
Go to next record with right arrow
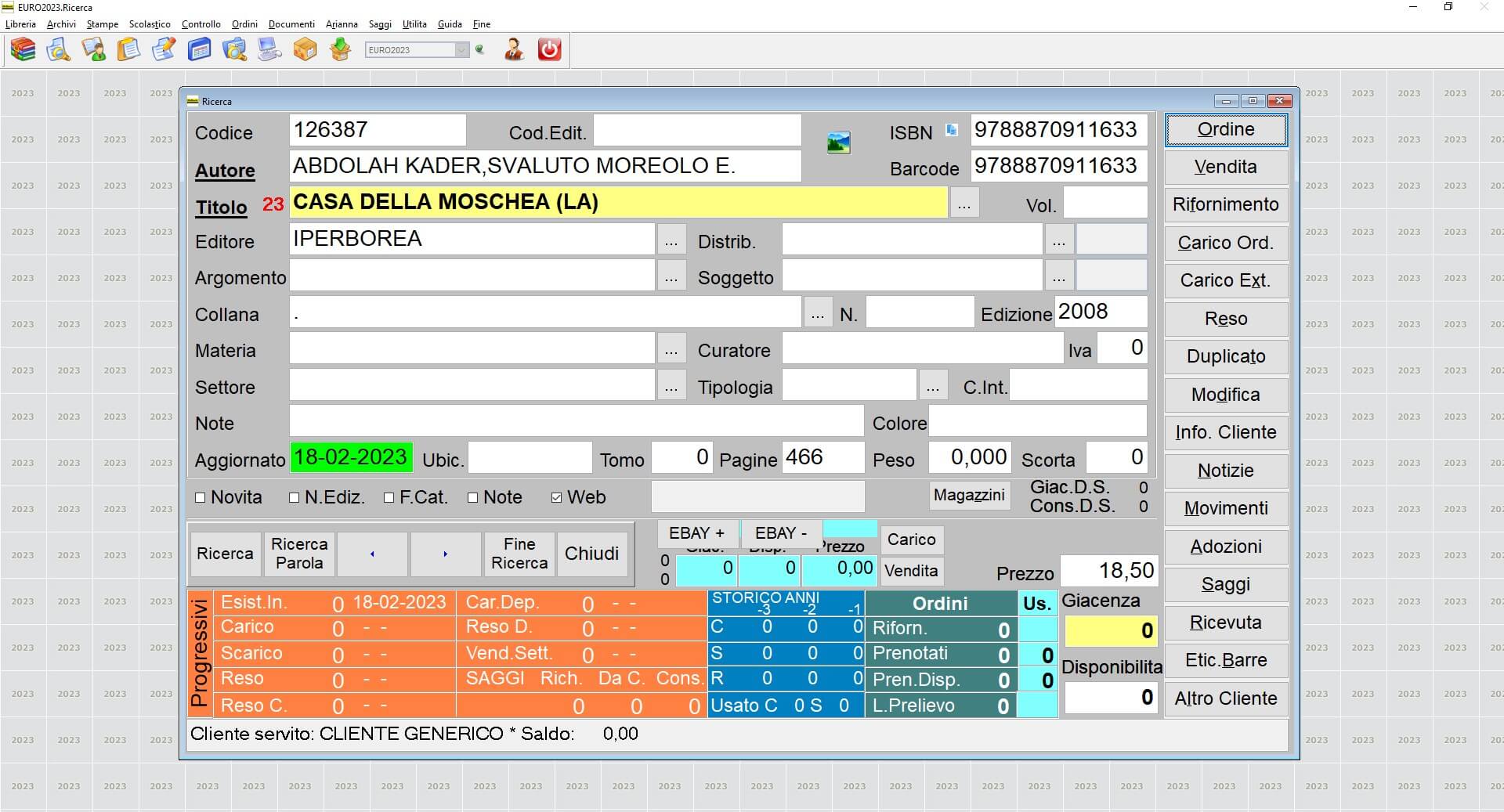pos(446,554)
